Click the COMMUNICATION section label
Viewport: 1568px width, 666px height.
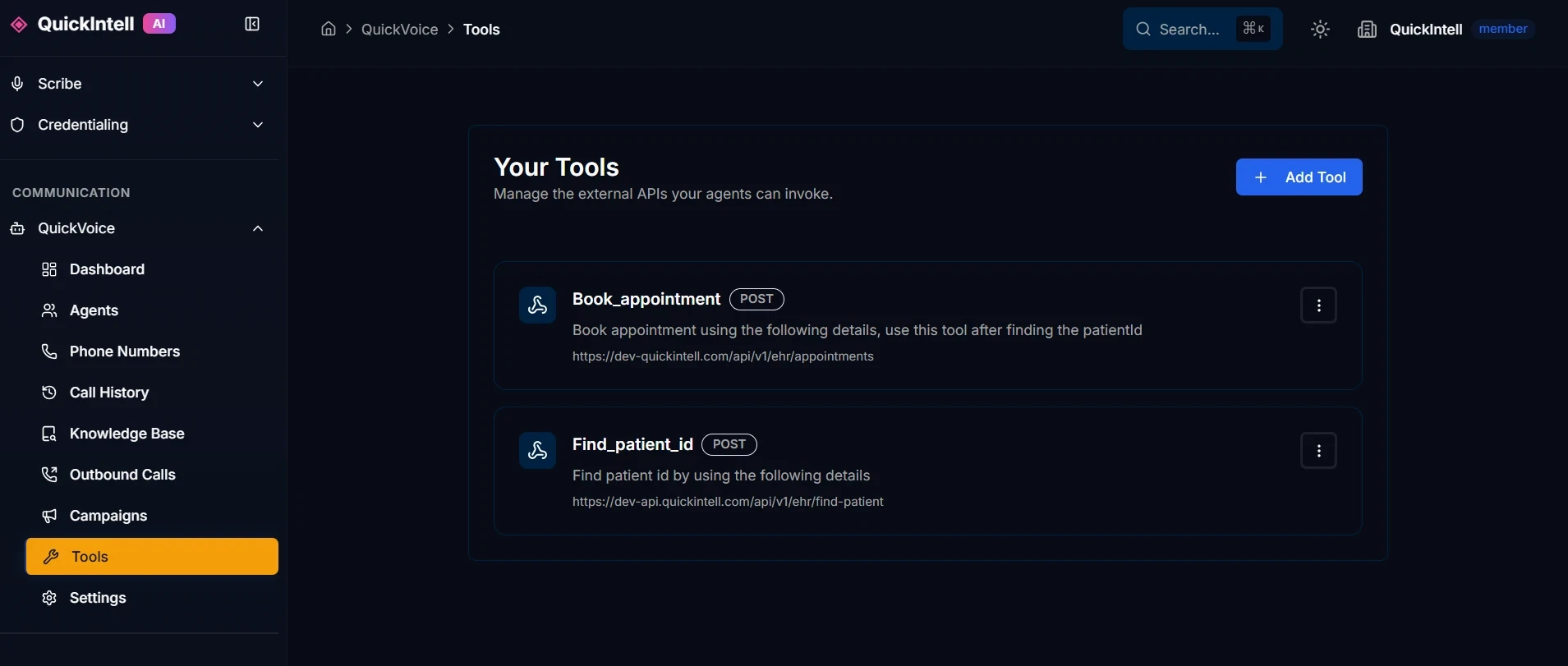coord(71,193)
